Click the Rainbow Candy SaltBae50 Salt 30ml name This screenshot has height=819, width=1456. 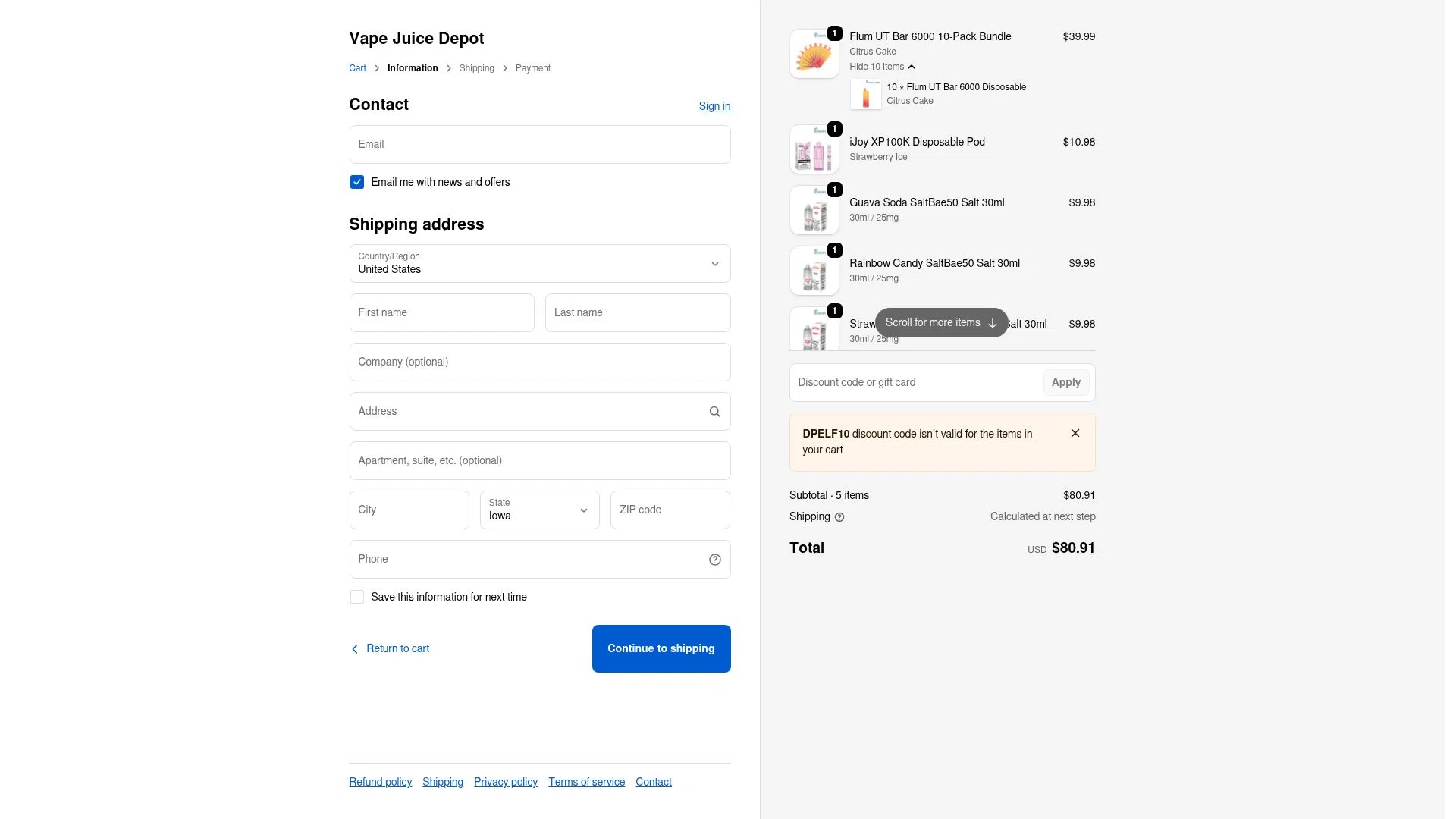934,263
